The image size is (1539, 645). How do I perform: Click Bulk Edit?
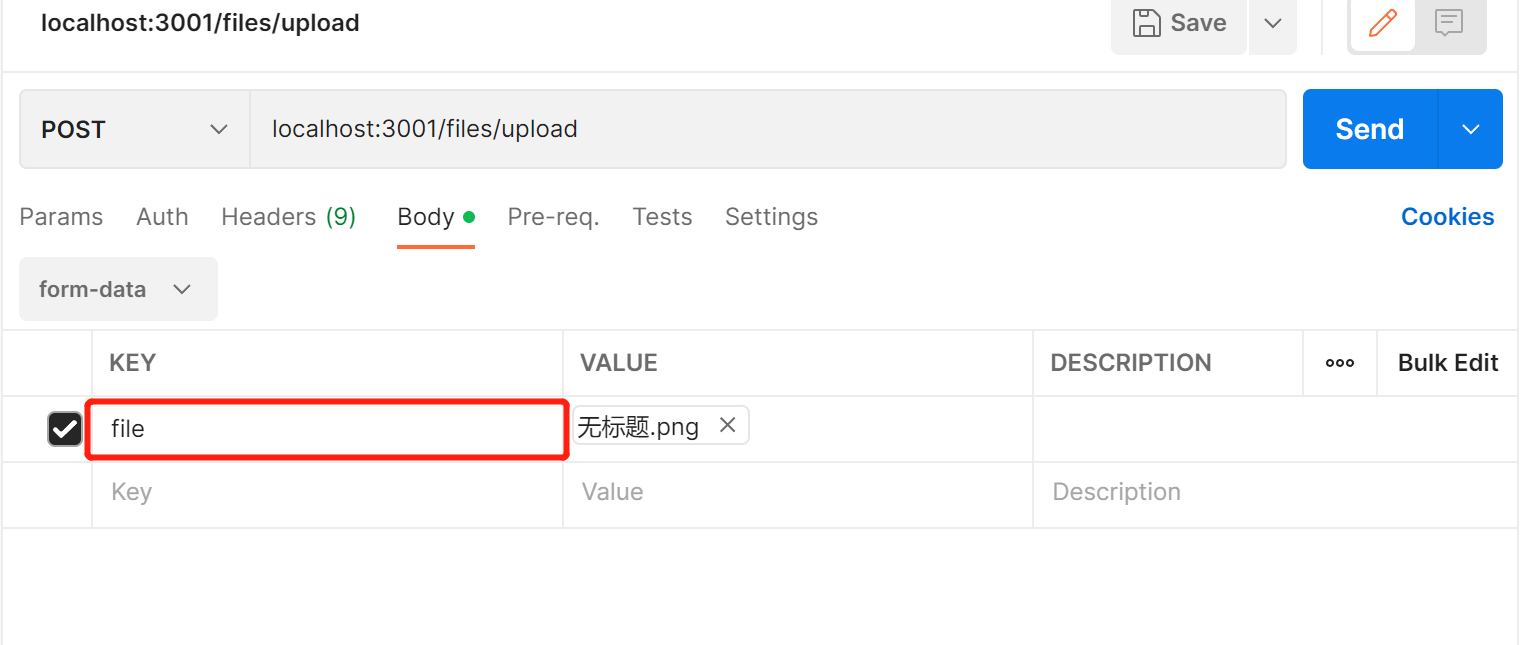point(1448,363)
